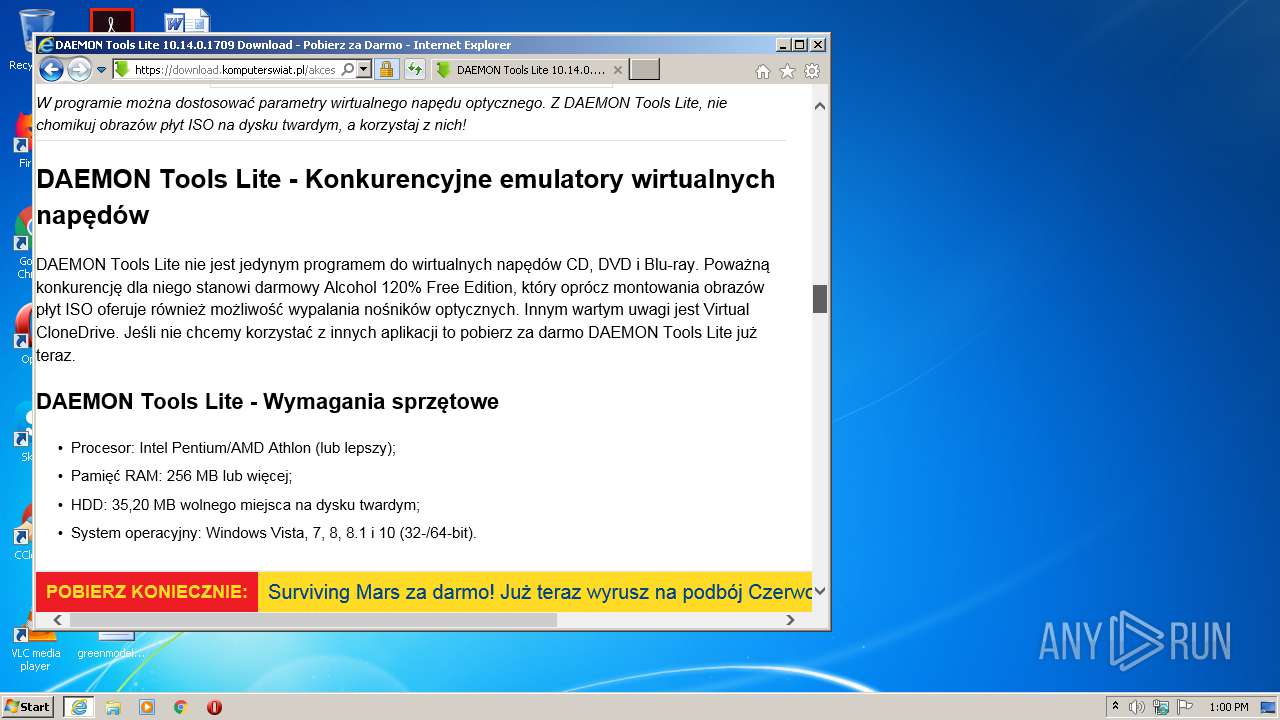Click the vertical scroll up arrow
1280x720 pixels.
click(820, 105)
